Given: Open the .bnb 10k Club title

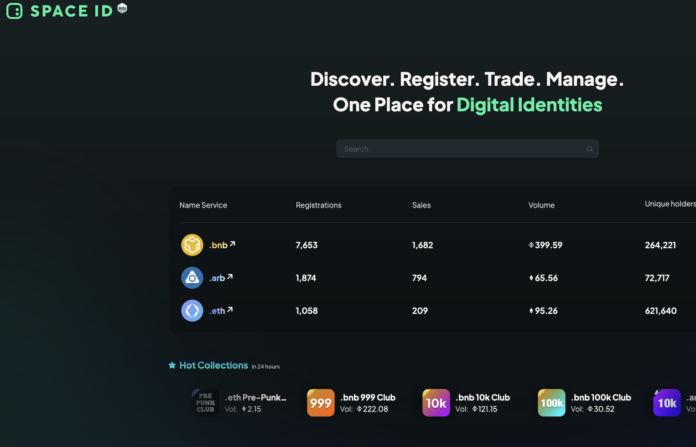Looking at the screenshot, I should [483, 397].
